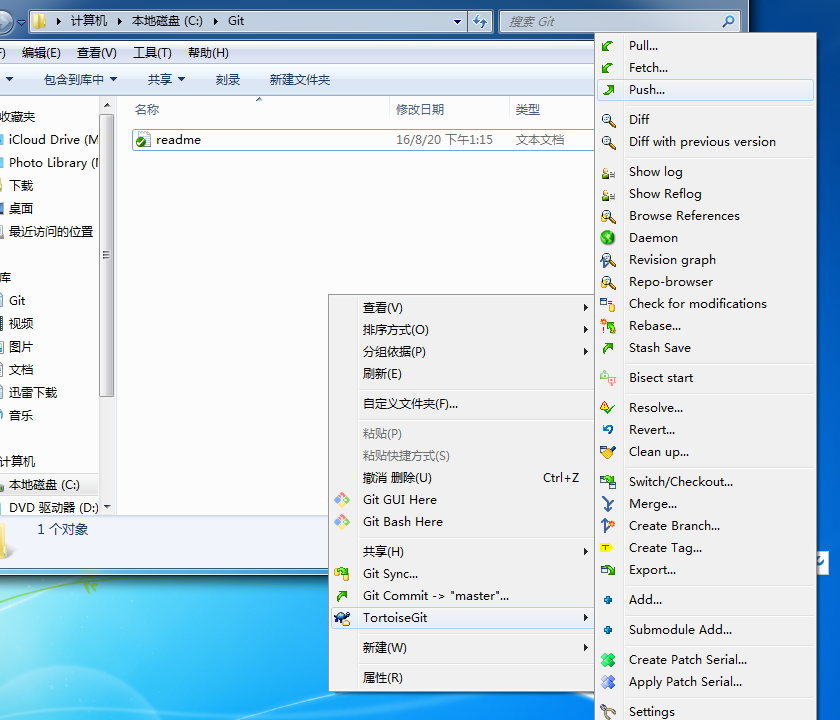The width and height of the screenshot is (840, 720).
Task: Select Diff with previous version
Action: (x=706, y=142)
